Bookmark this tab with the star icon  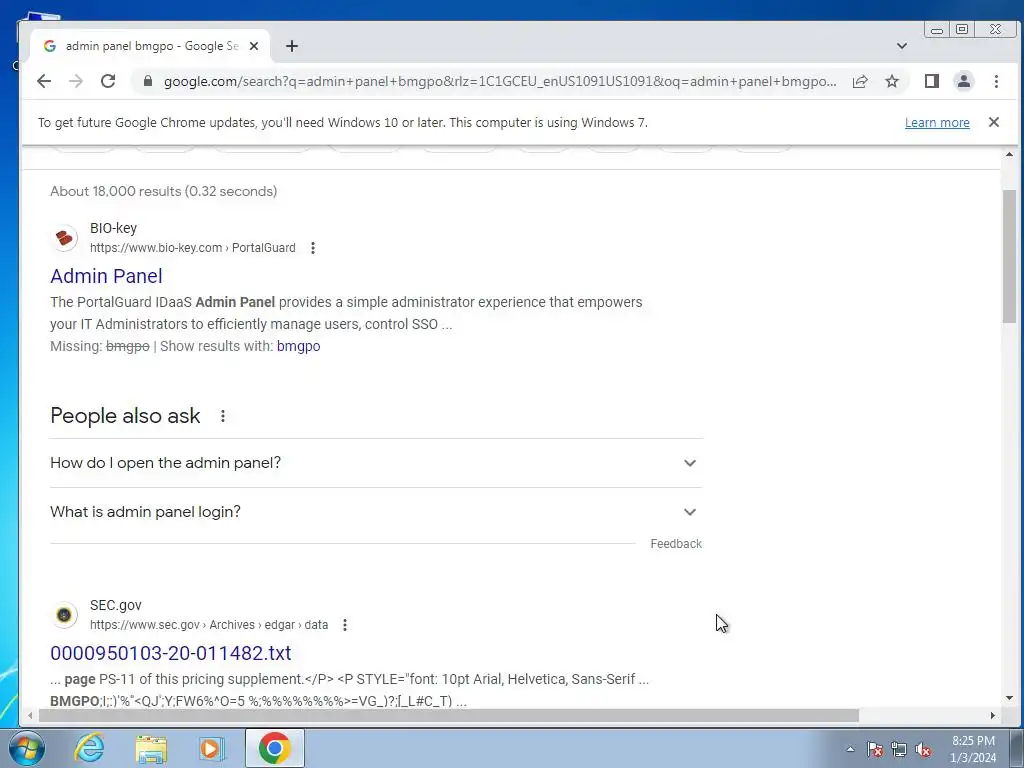(x=892, y=81)
